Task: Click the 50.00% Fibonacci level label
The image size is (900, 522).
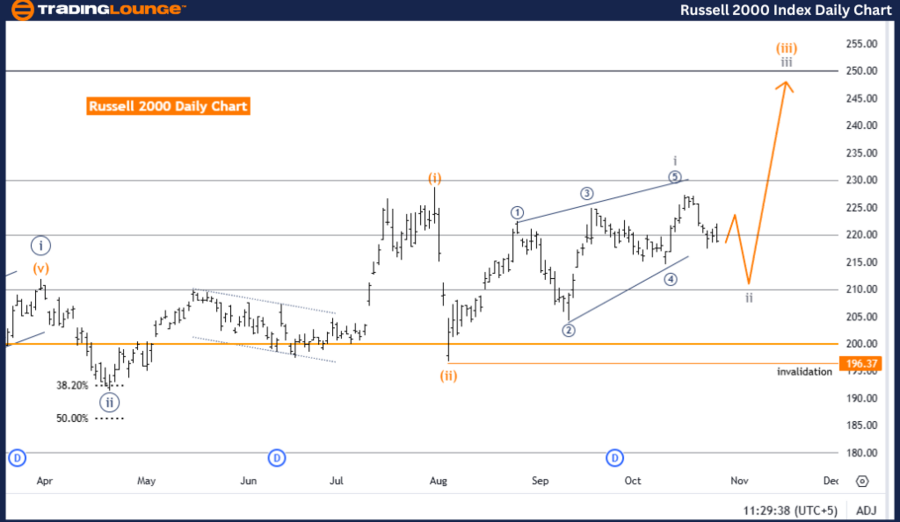Action: point(72,418)
